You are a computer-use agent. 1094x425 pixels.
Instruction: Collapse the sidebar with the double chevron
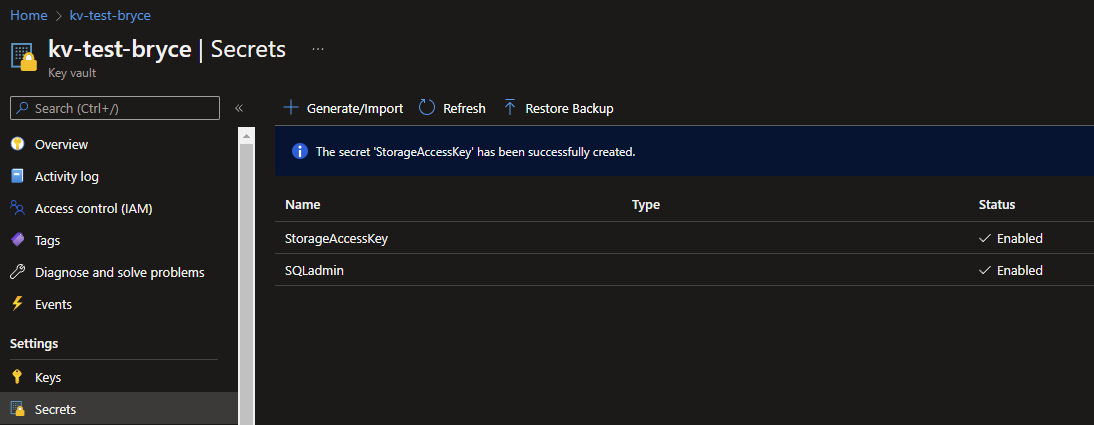pyautogui.click(x=239, y=108)
